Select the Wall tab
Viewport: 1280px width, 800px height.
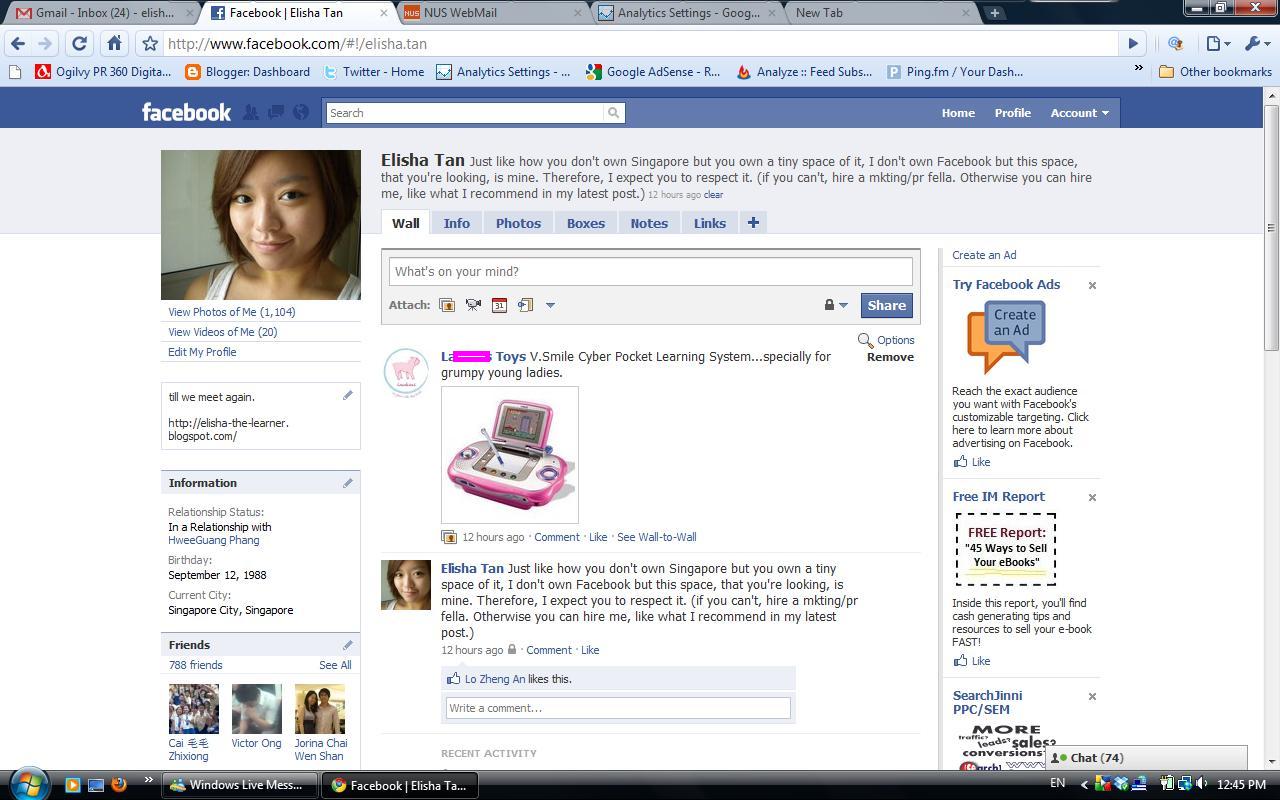click(405, 223)
